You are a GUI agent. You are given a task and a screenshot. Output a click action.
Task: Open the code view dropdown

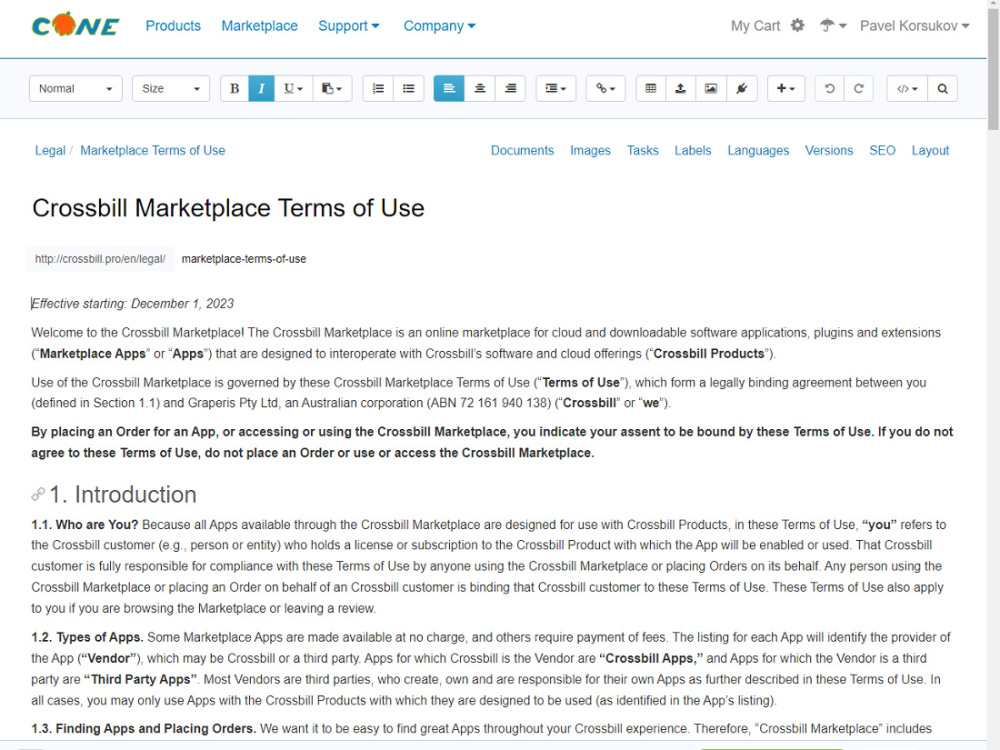click(x=907, y=89)
